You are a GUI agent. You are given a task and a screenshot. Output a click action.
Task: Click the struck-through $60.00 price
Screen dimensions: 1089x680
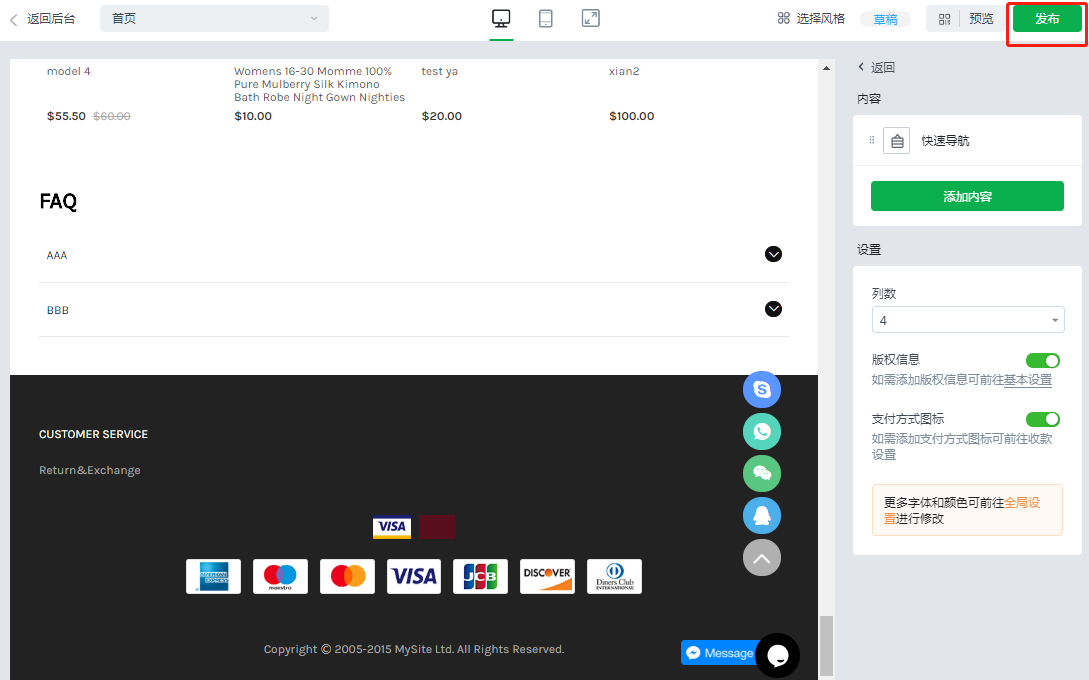(x=112, y=116)
